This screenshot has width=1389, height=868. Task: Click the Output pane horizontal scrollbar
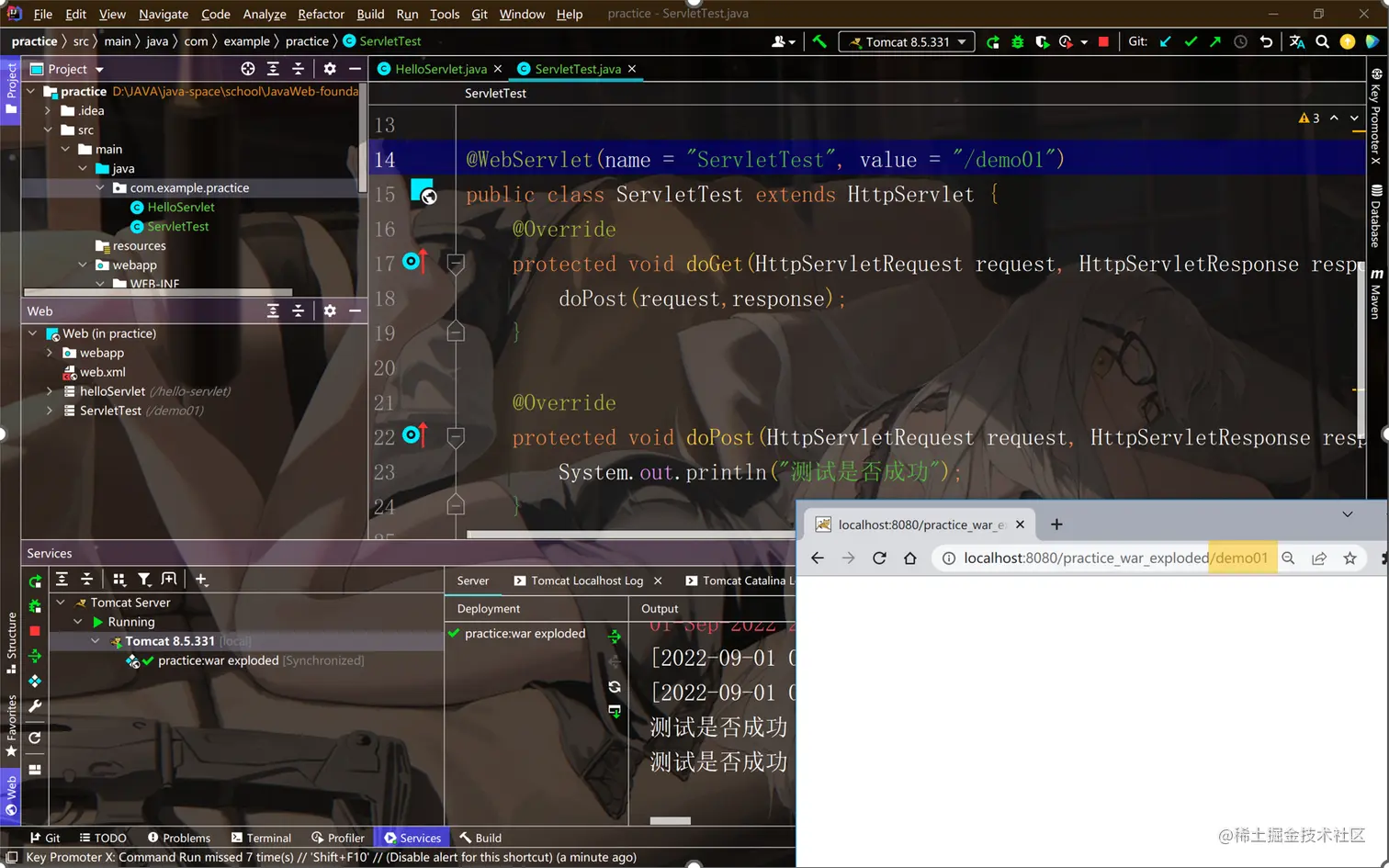[x=671, y=820]
